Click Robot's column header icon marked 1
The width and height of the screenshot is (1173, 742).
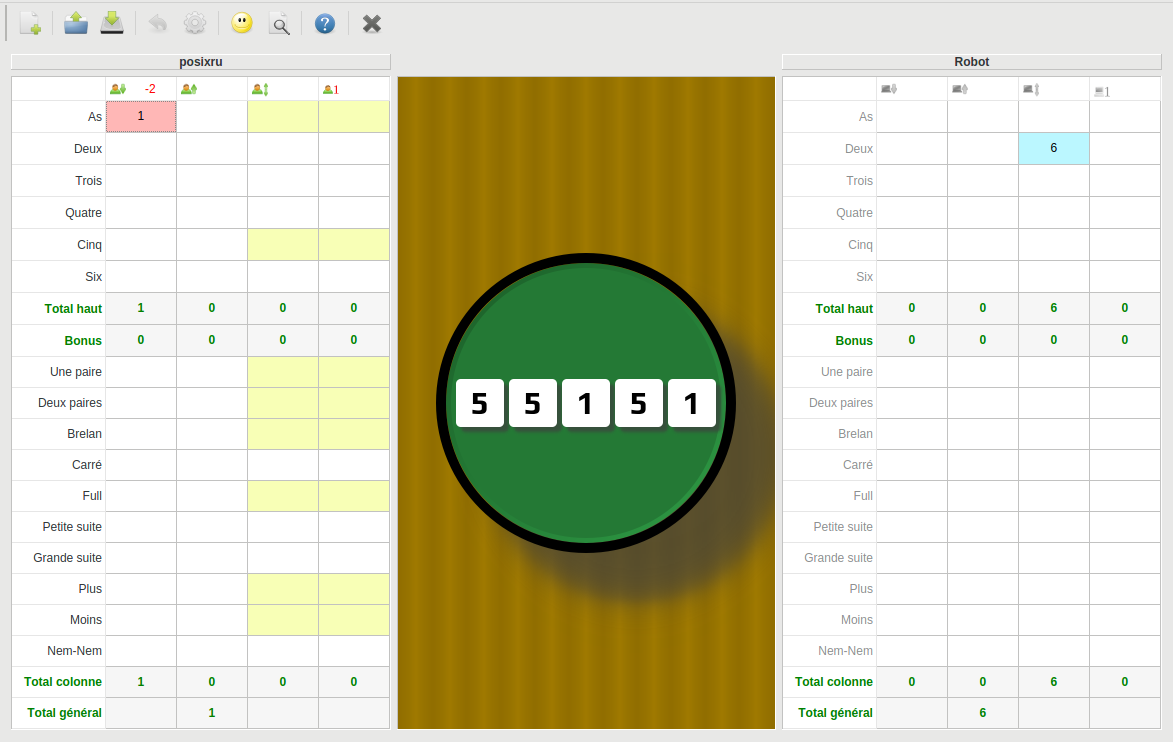[x=1102, y=91]
